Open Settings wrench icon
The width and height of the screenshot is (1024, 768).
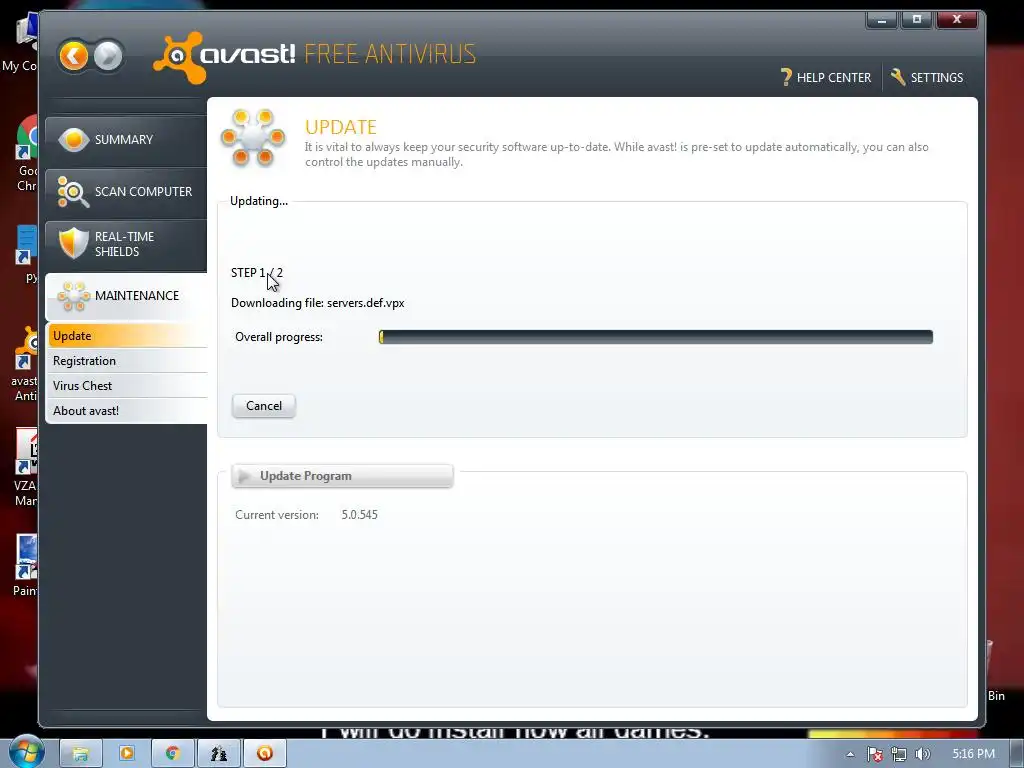(898, 77)
